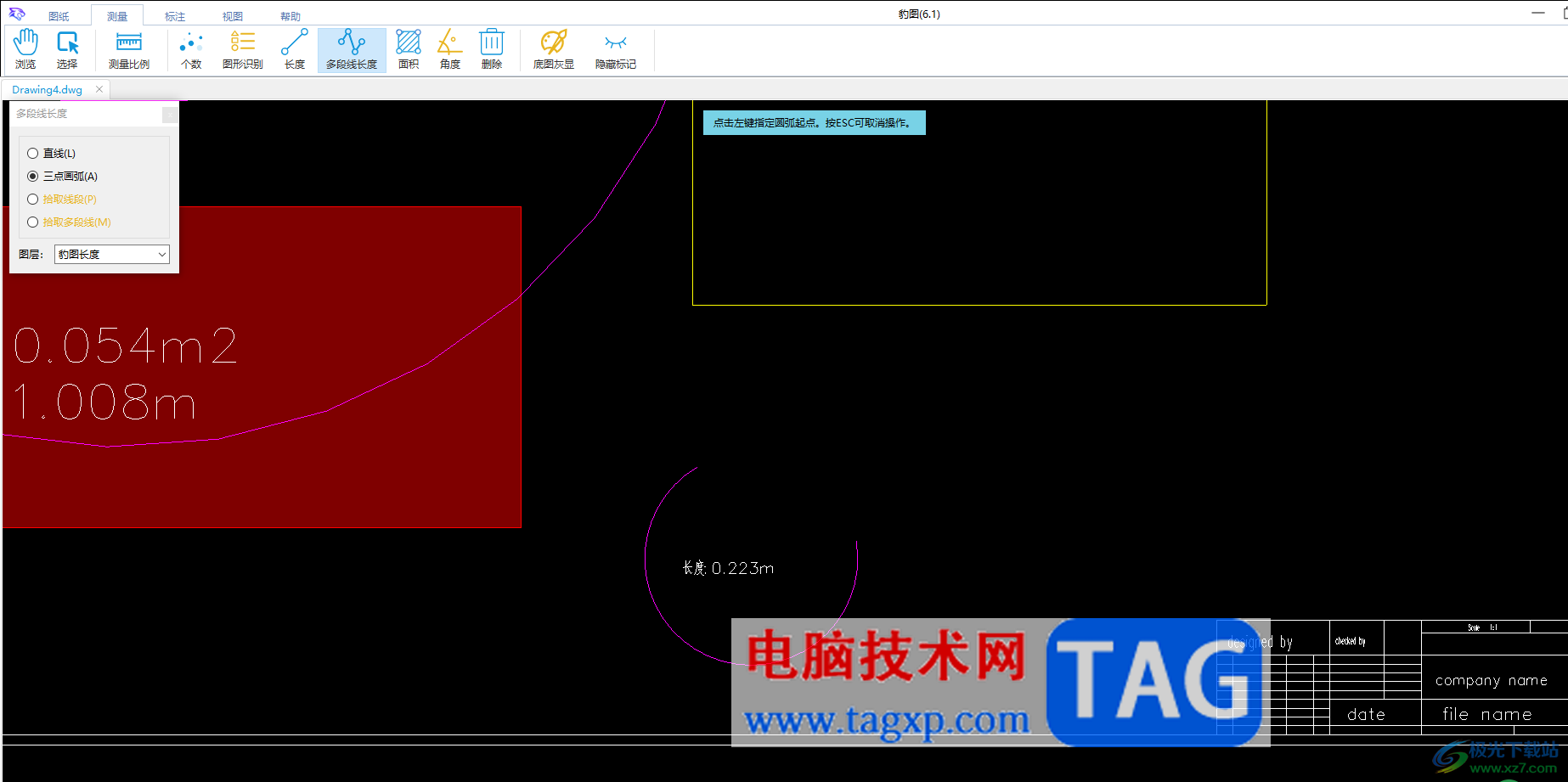
Task: Click the 多段线长度 polyline length tool
Action: pos(352,49)
